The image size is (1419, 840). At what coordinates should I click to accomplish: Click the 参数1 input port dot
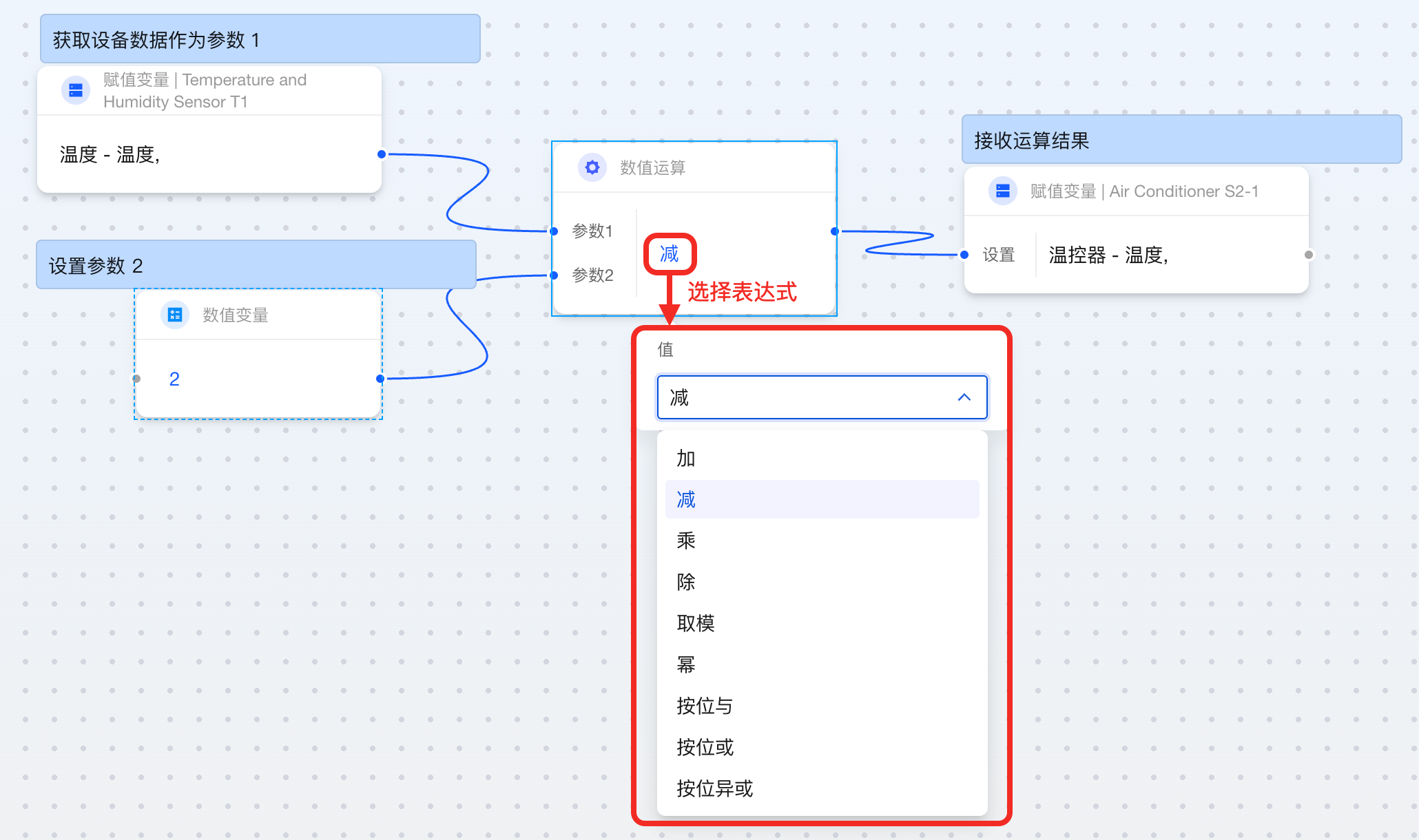point(554,231)
